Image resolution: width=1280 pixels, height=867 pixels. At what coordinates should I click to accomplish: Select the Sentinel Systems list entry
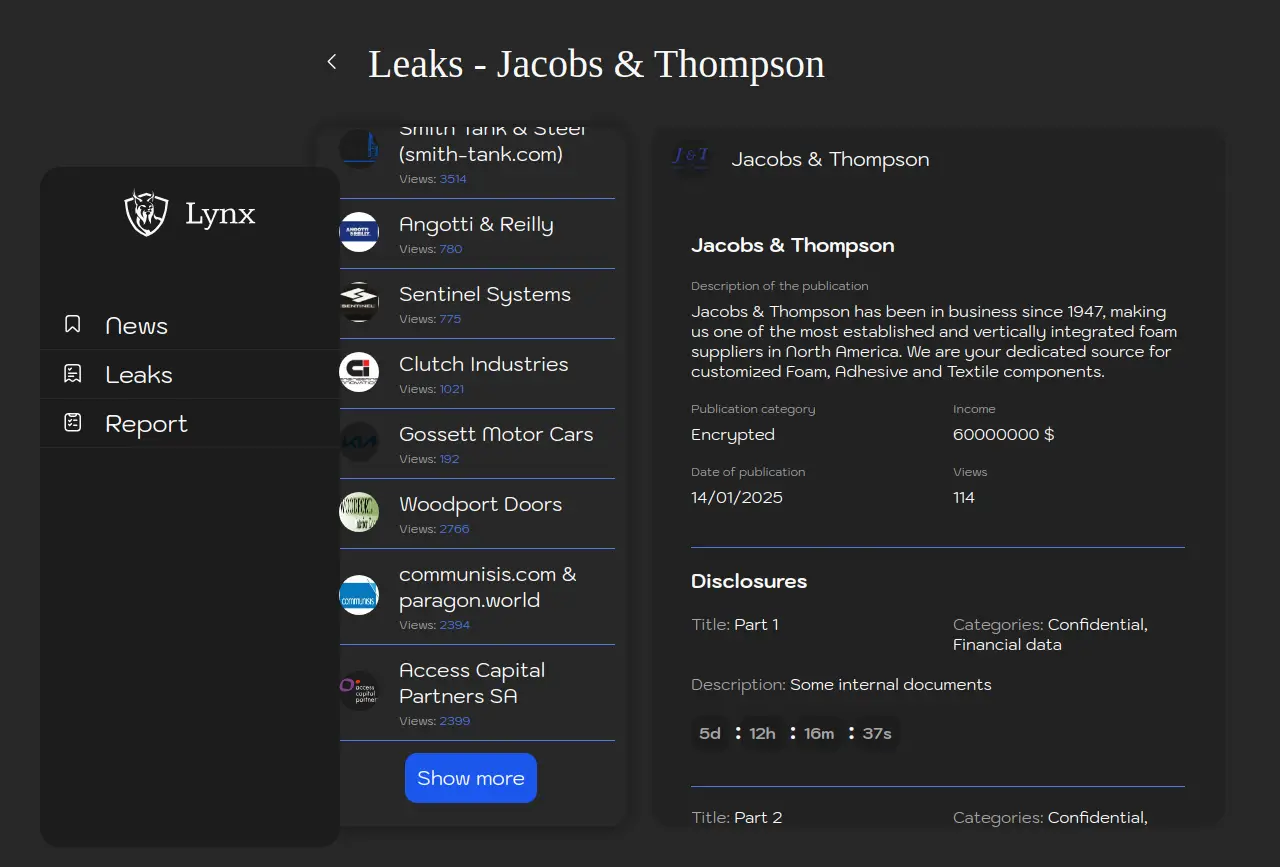coord(485,295)
